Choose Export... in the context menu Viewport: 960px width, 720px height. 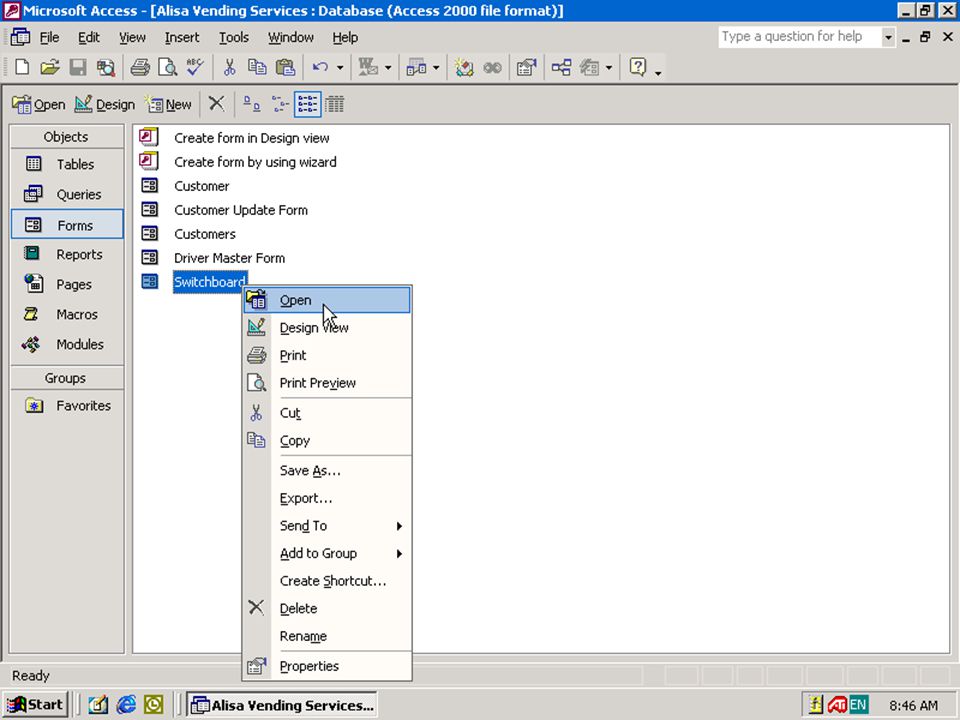pyautogui.click(x=327, y=498)
